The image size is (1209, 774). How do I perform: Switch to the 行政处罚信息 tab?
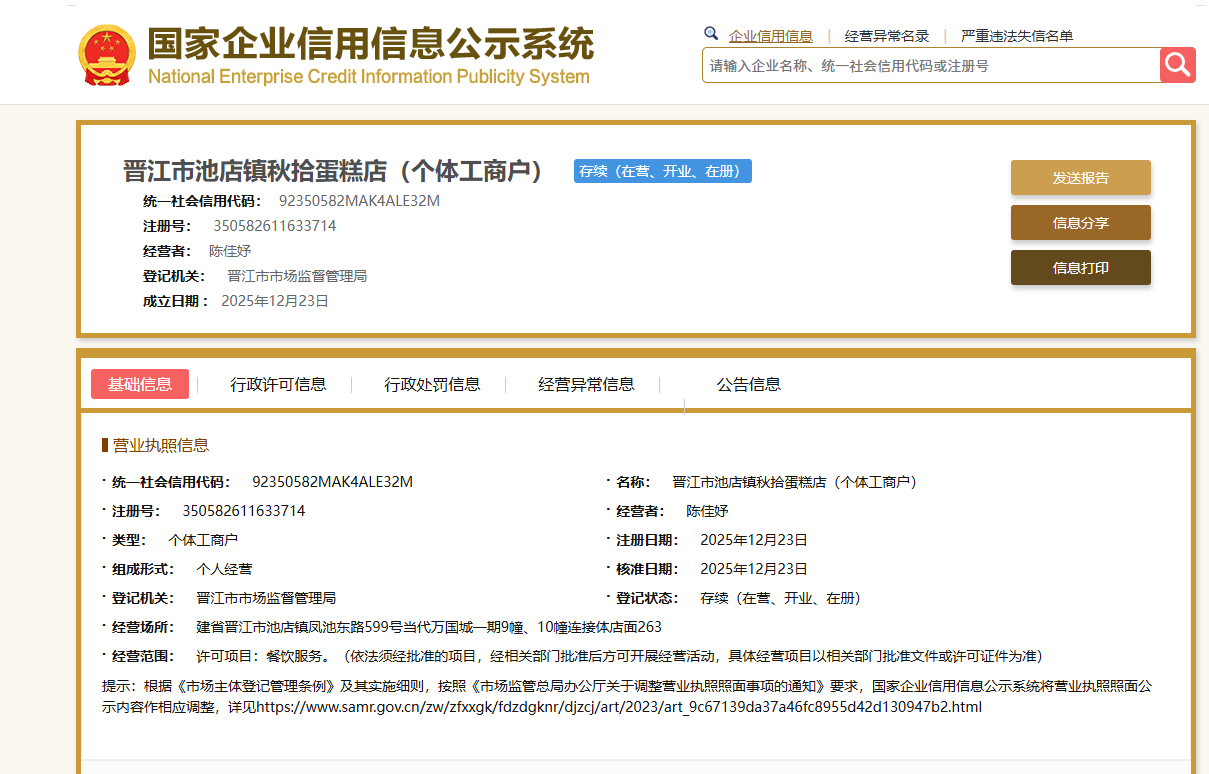[432, 384]
